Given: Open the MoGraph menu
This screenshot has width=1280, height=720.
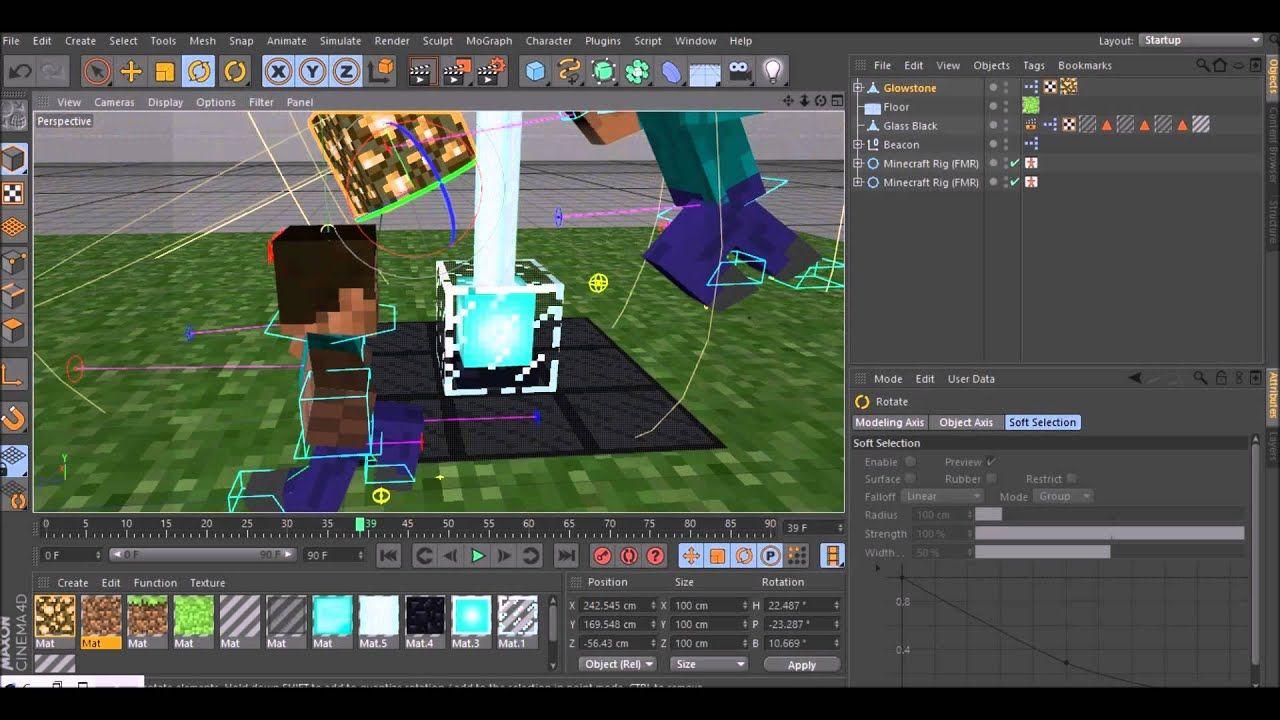Looking at the screenshot, I should tap(489, 41).
